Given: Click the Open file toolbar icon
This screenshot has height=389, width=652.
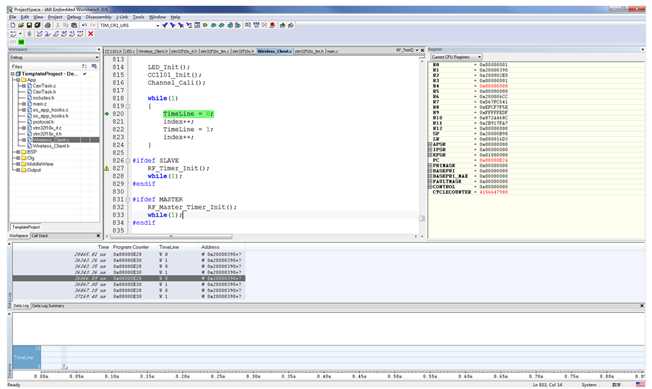Looking at the screenshot, I should 21,25.
